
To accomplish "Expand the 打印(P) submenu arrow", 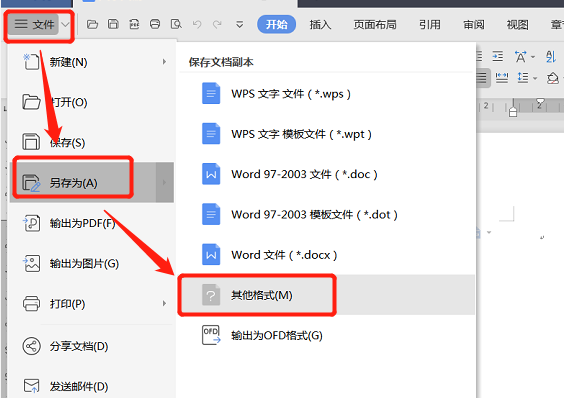I will click(164, 304).
